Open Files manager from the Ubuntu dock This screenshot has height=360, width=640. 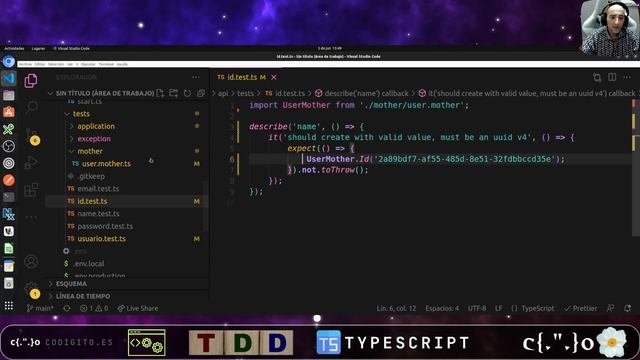click(x=9, y=95)
